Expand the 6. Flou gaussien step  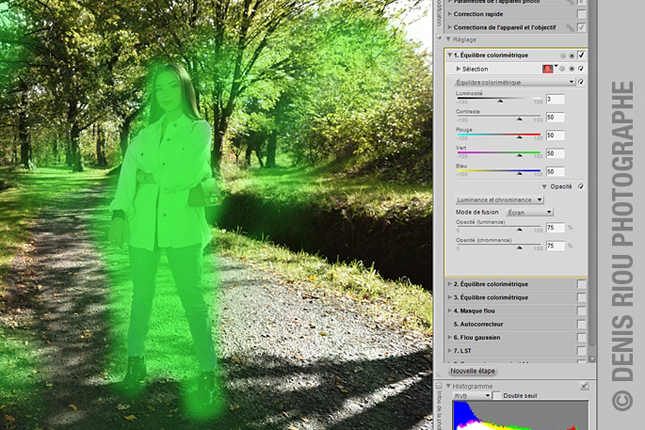[449, 338]
